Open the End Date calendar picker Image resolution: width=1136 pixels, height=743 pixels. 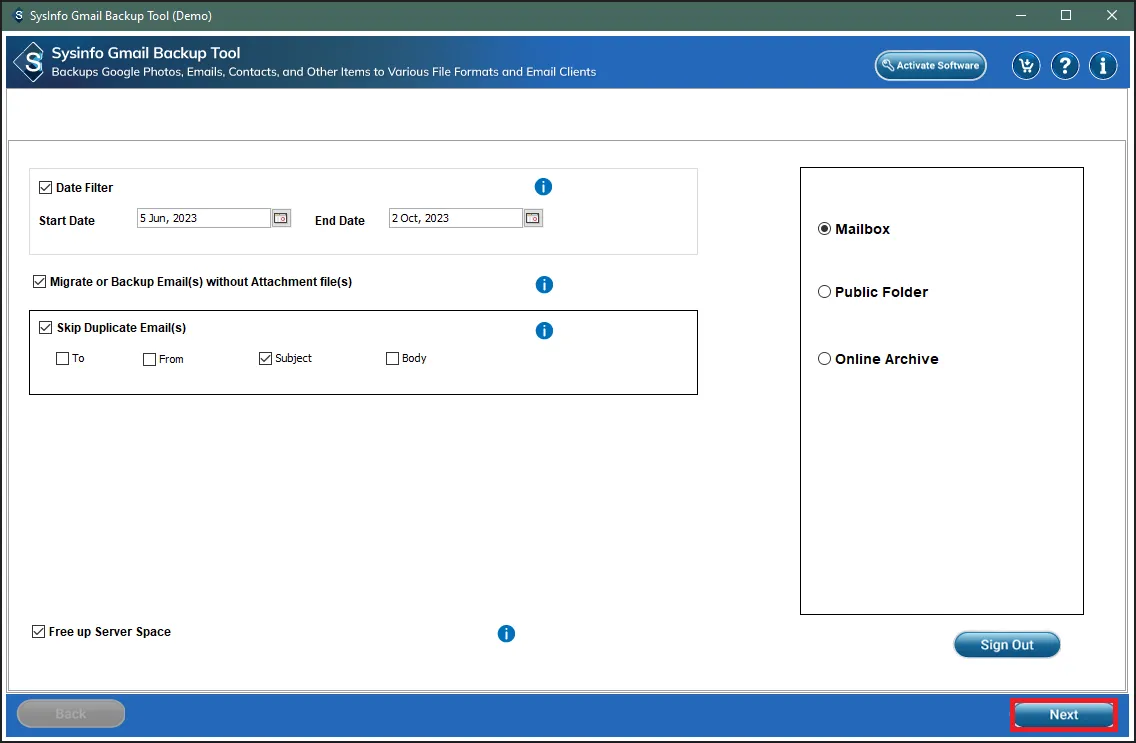pos(533,218)
